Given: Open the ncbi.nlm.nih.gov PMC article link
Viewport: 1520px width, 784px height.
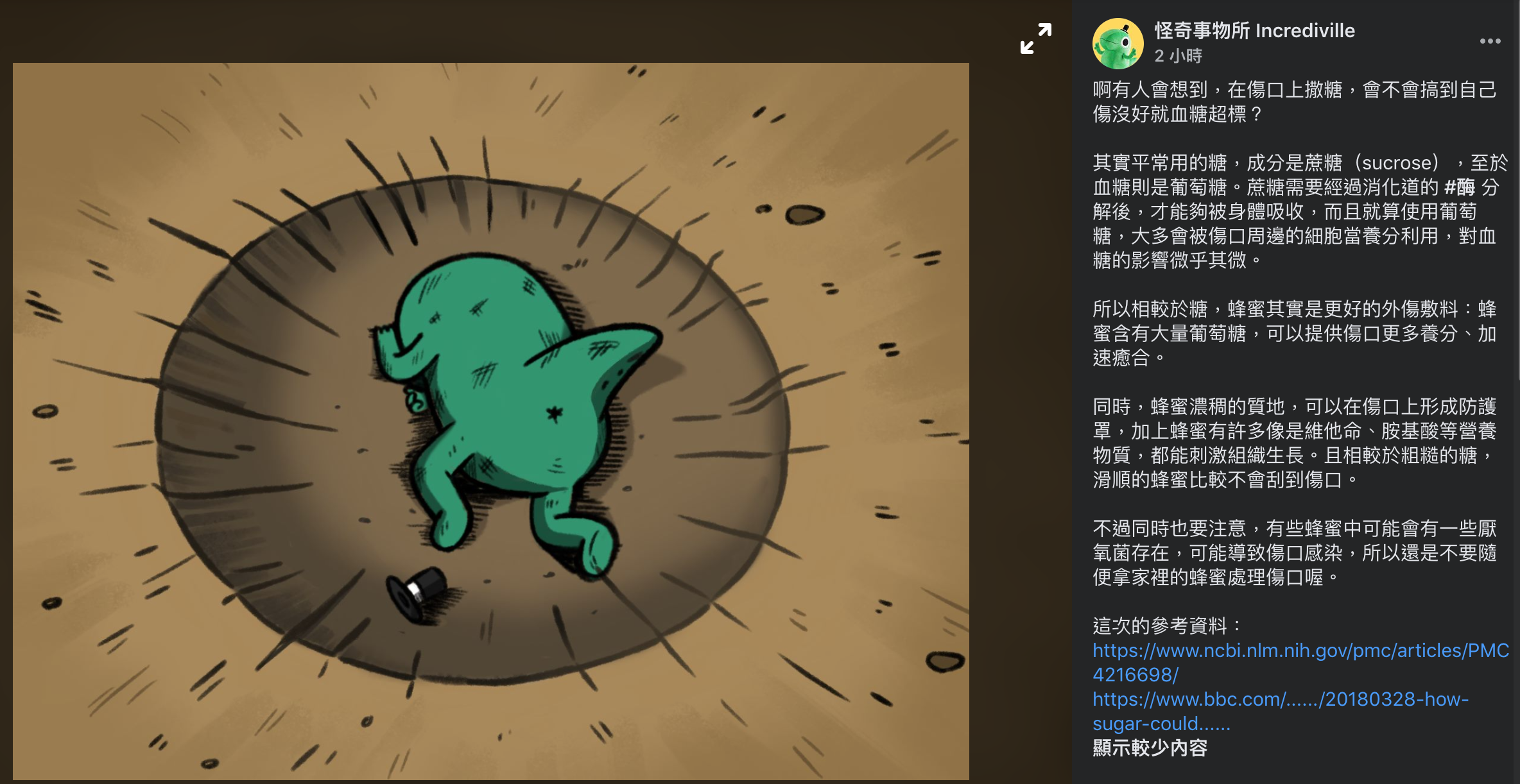Looking at the screenshot, I should click(1300, 662).
